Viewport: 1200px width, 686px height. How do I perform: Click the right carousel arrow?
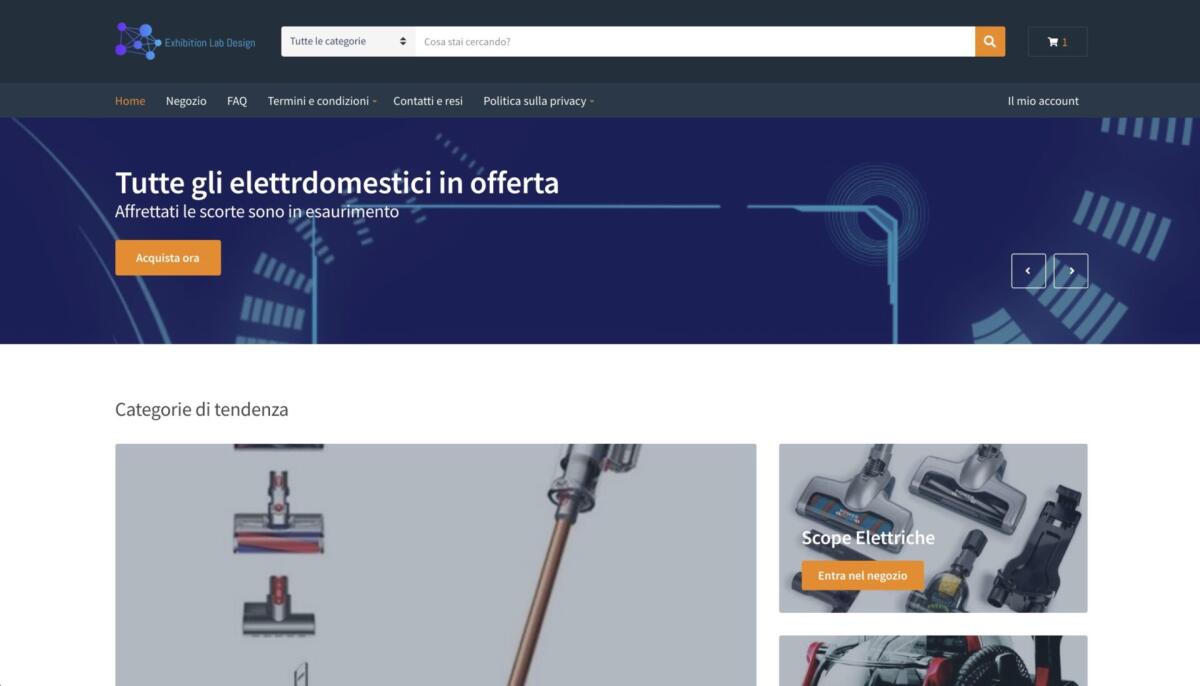1071,270
